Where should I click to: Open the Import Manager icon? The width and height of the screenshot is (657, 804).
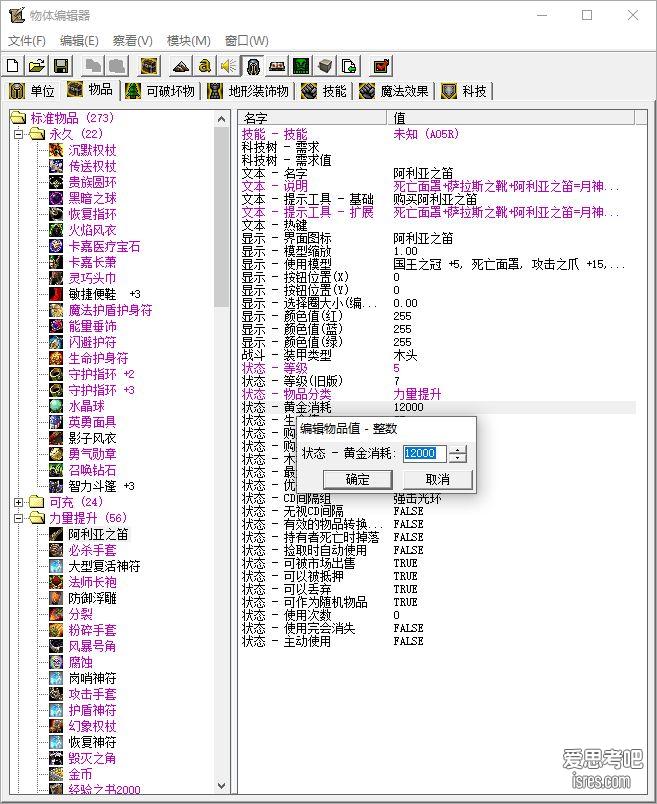tap(349, 66)
